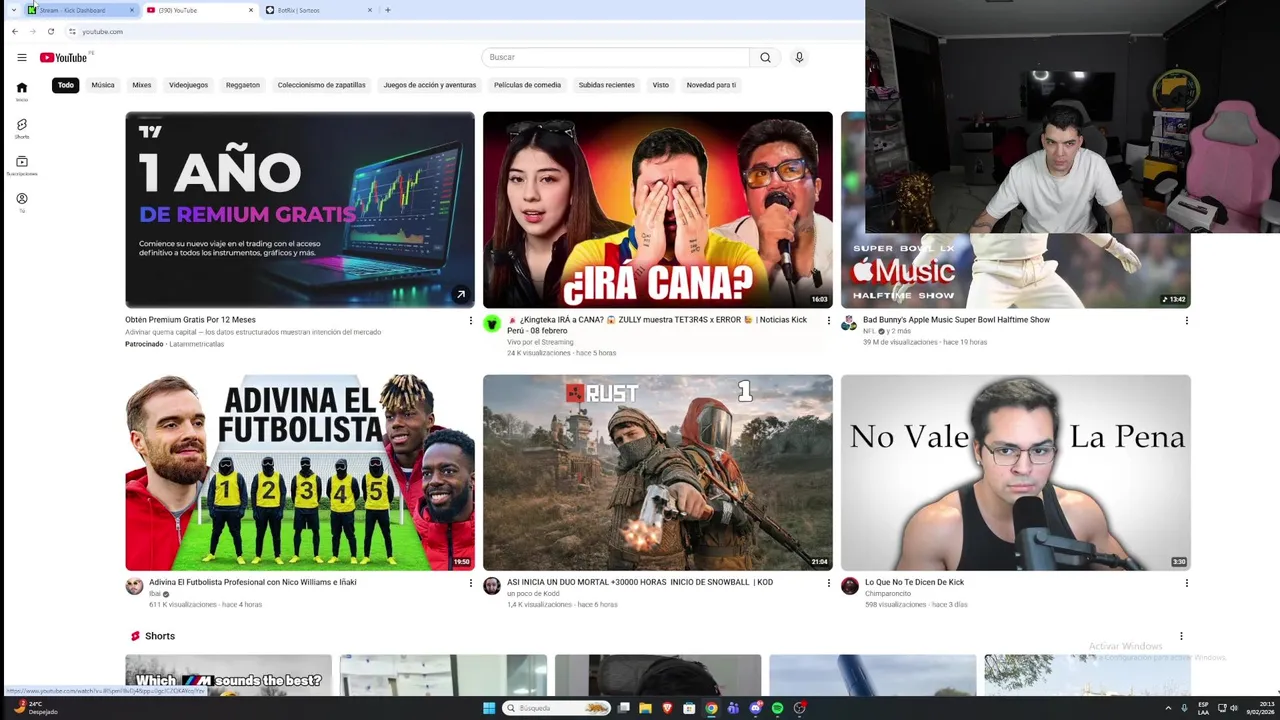Open Spotify from the taskbar
Image resolution: width=1280 pixels, height=720 pixels.
coord(777,708)
